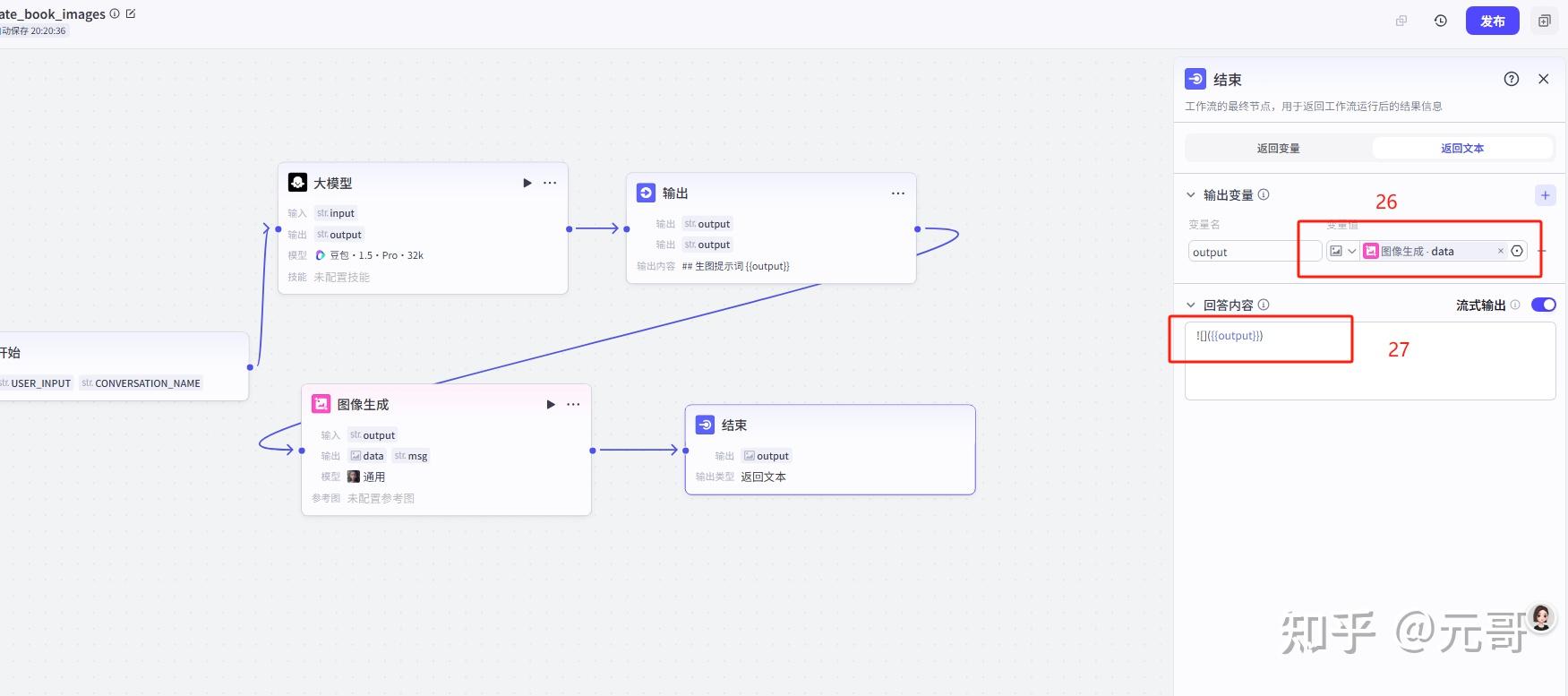Add a new output variable with plus
Screen dimensions: 1568x696
click(x=1545, y=195)
